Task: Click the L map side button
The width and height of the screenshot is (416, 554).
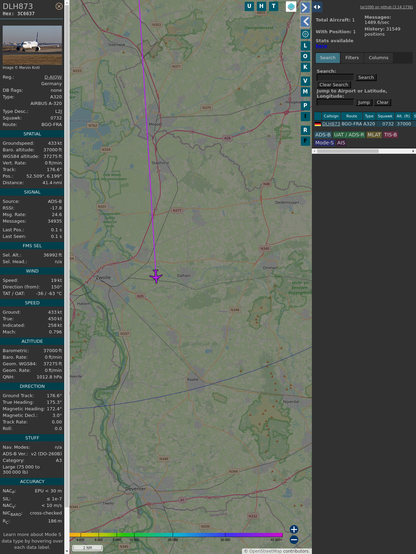Action: click(305, 46)
